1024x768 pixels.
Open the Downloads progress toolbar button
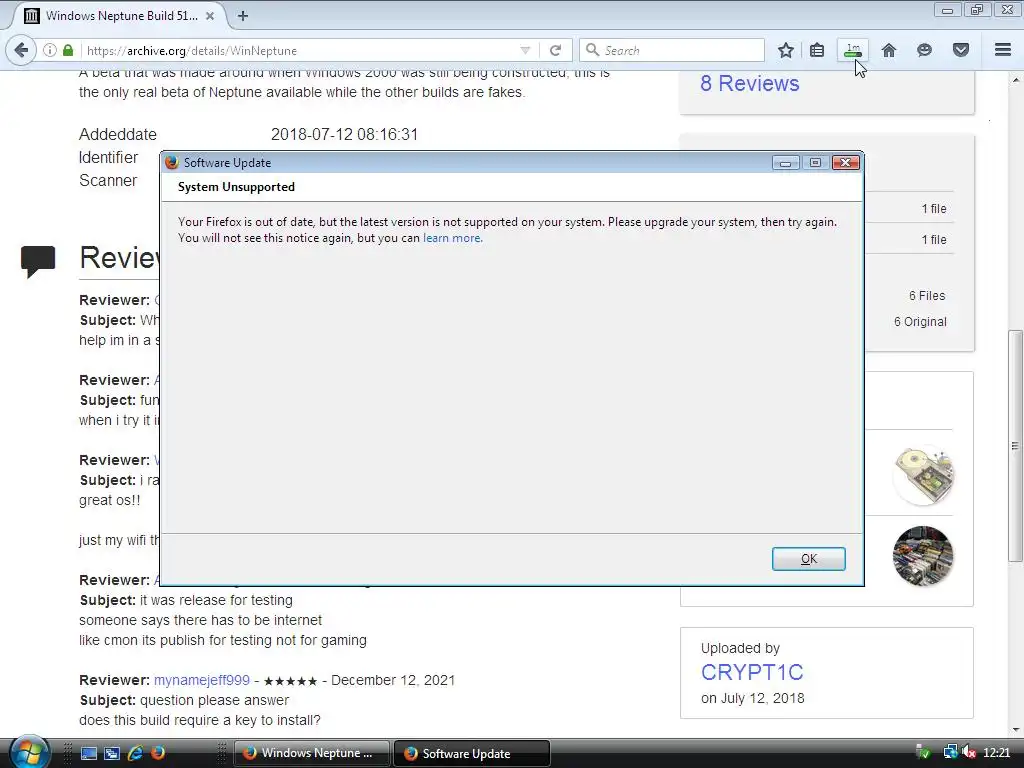pos(853,50)
